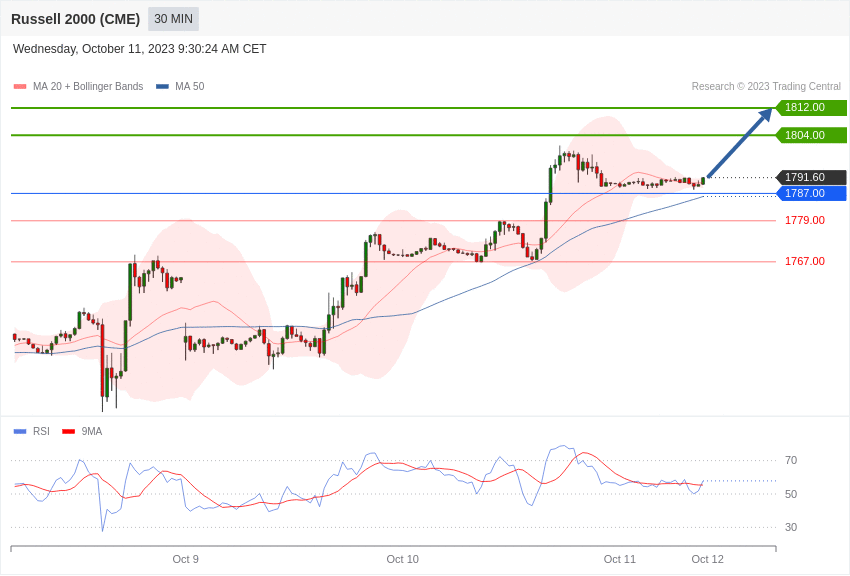Click the Oct 12 date marker
The image size is (850, 576).
tap(707, 559)
